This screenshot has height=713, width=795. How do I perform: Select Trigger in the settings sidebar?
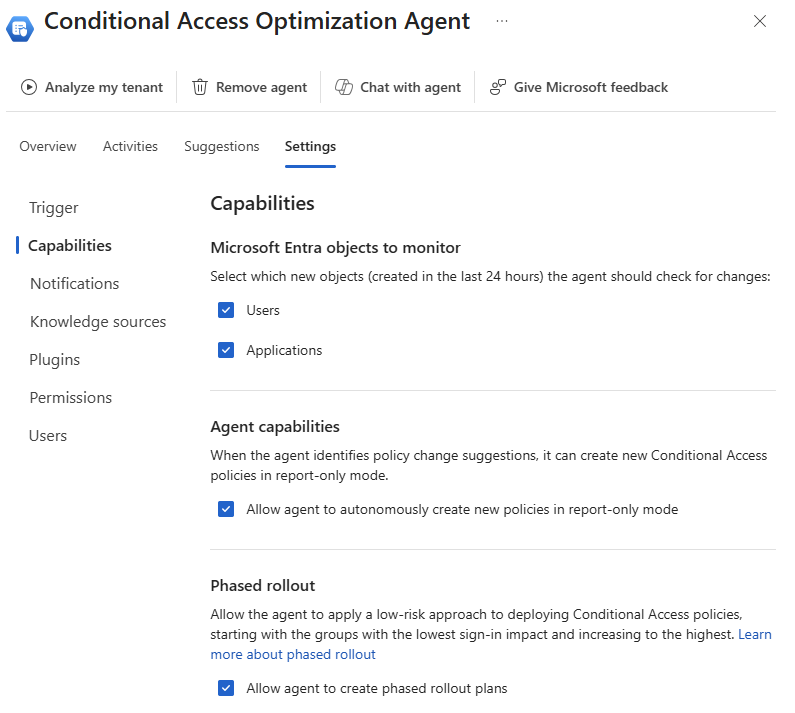(x=54, y=208)
